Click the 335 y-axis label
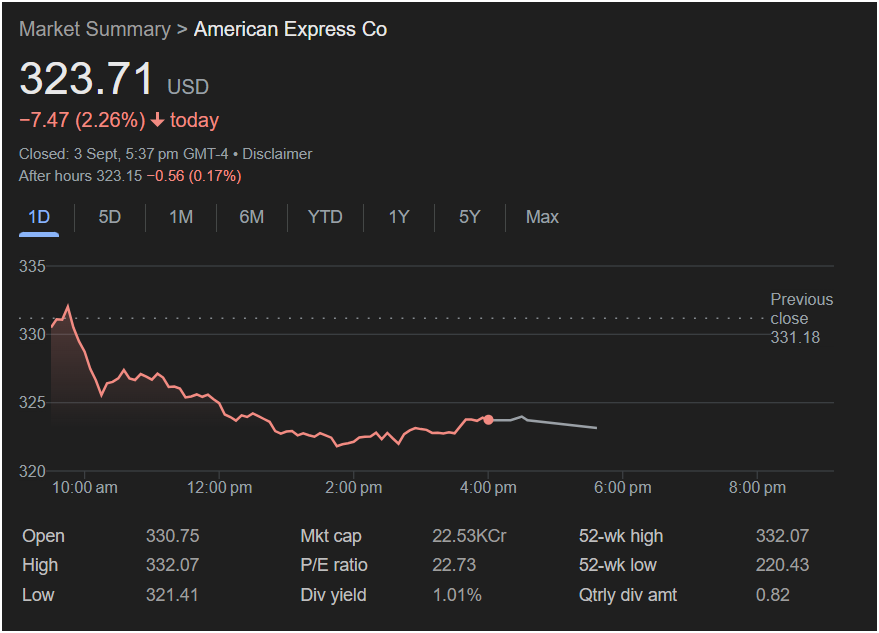 point(32,266)
